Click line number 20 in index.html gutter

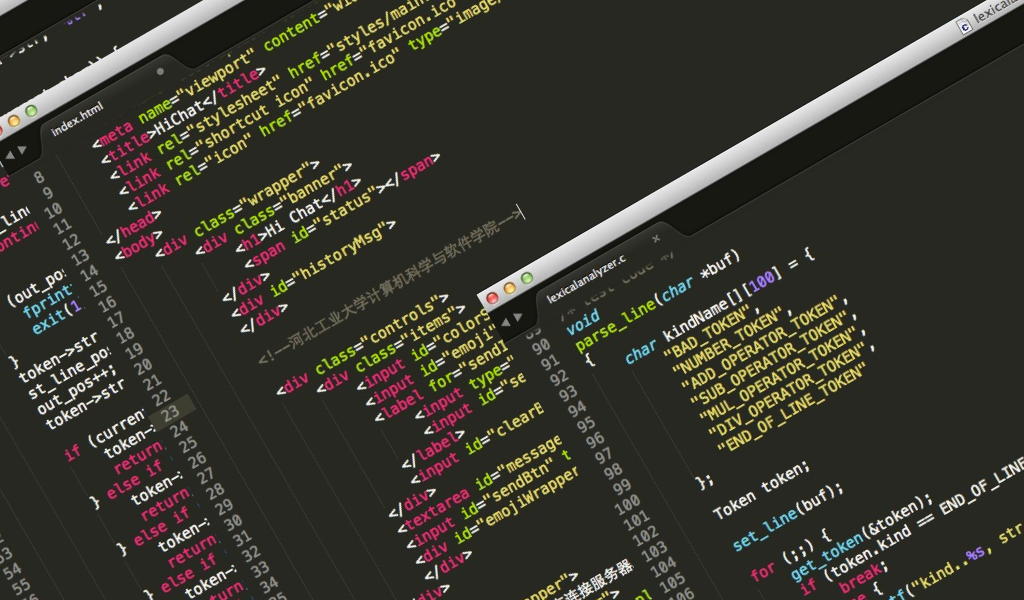(x=144, y=366)
